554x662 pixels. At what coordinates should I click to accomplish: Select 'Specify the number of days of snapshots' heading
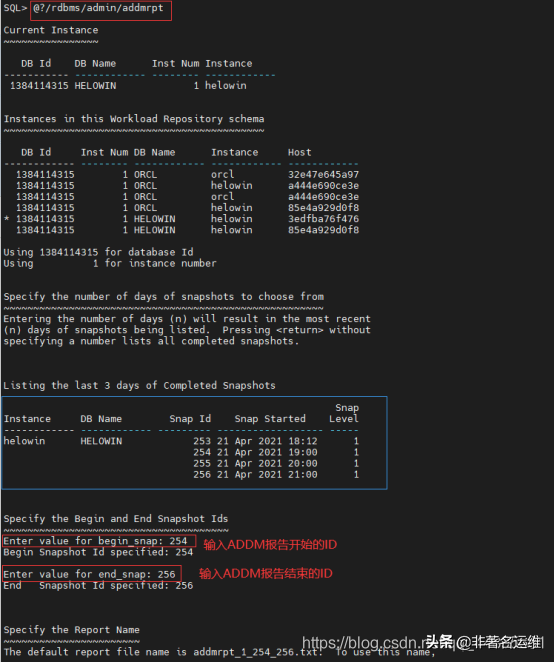pyautogui.click(x=164, y=297)
